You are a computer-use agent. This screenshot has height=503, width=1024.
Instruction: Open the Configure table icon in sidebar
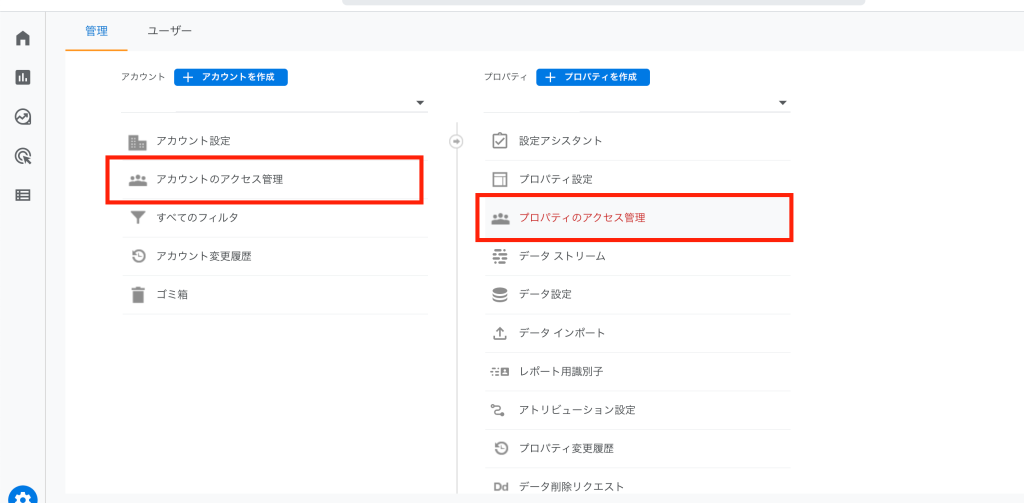pyautogui.click(x=23, y=195)
